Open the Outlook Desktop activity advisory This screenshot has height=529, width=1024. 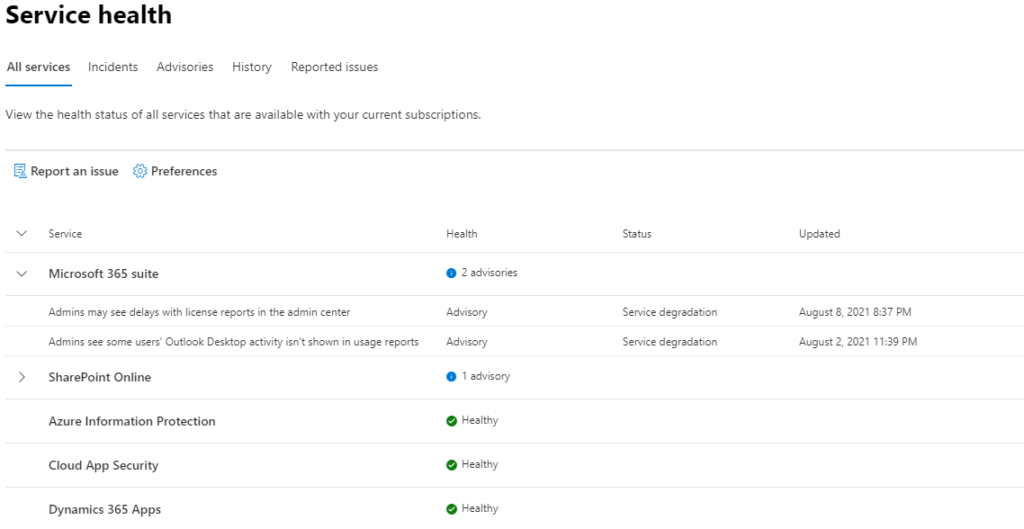pyautogui.click(x=233, y=342)
